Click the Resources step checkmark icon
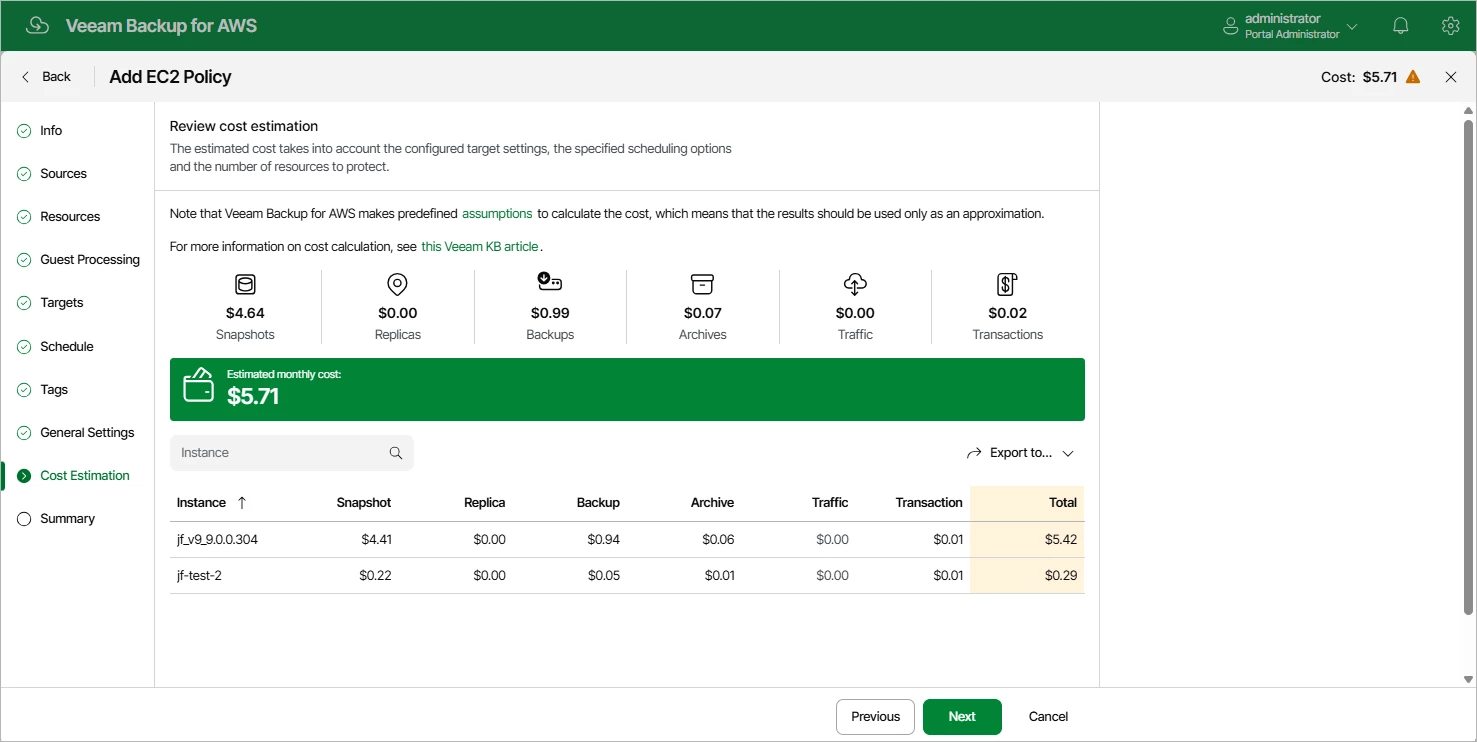Screen dimensions: 1477x742 click(24, 217)
